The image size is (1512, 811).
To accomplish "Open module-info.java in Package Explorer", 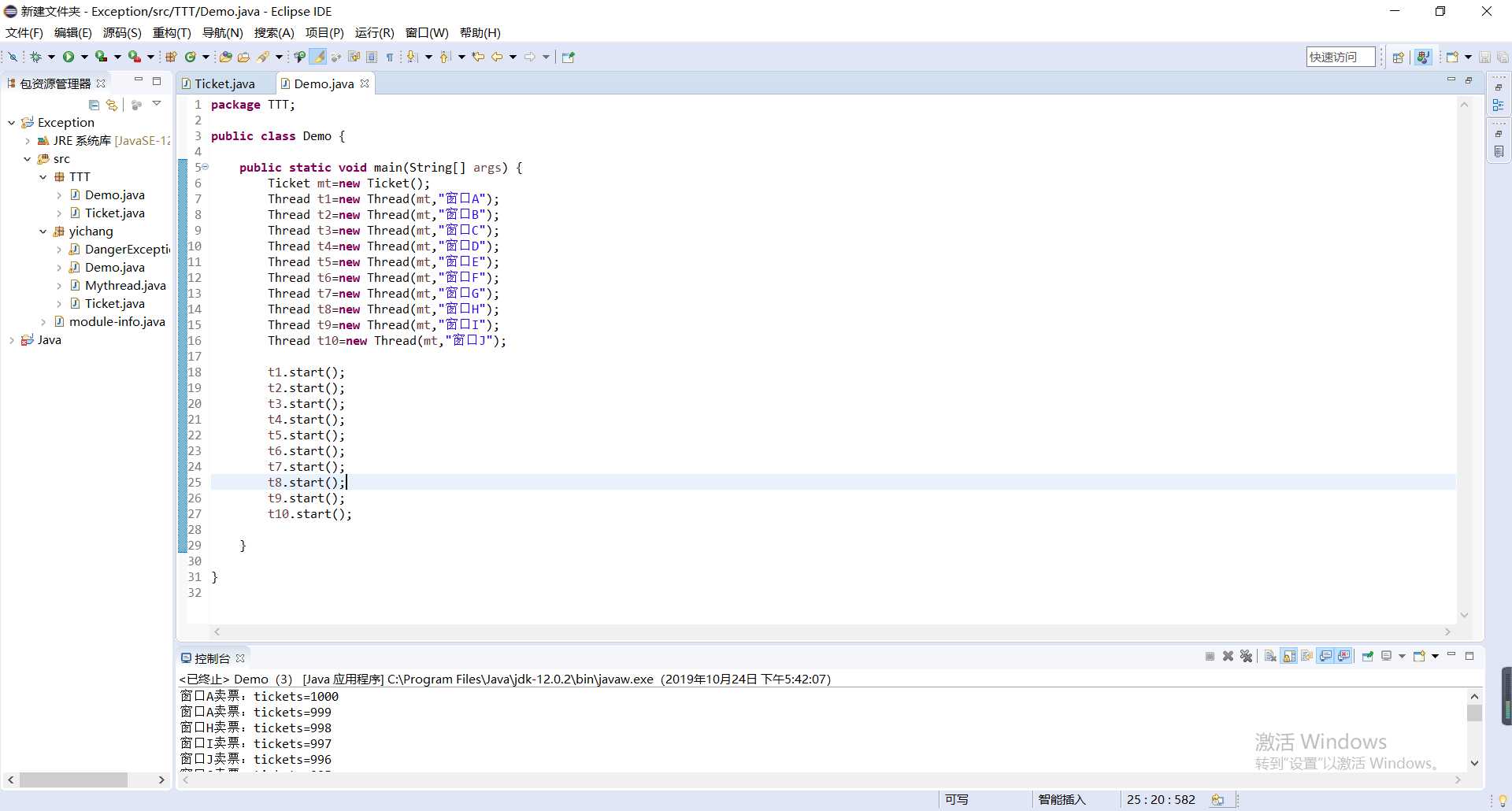I will 117,322.
